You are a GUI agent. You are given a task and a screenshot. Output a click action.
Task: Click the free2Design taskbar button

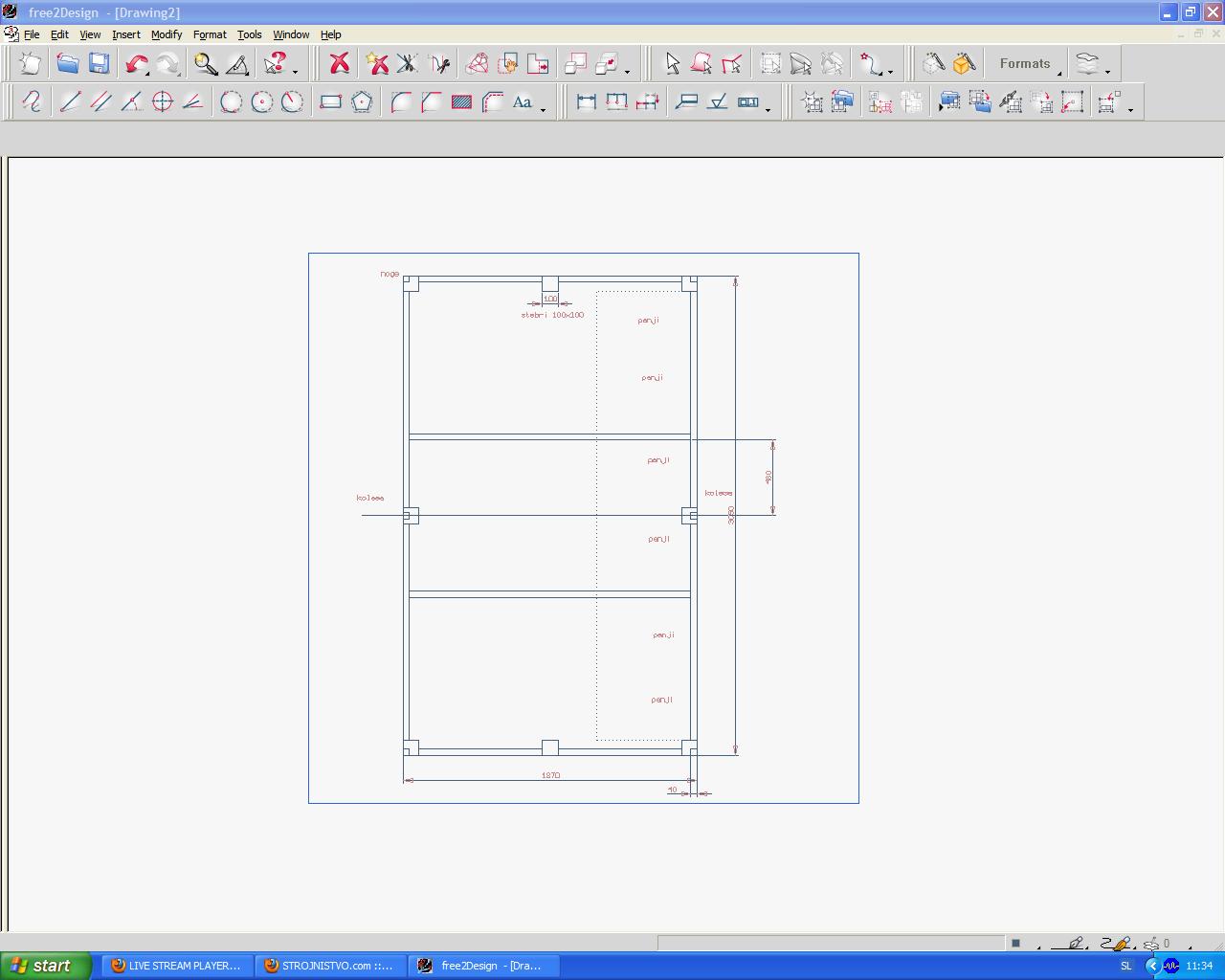click(483, 966)
